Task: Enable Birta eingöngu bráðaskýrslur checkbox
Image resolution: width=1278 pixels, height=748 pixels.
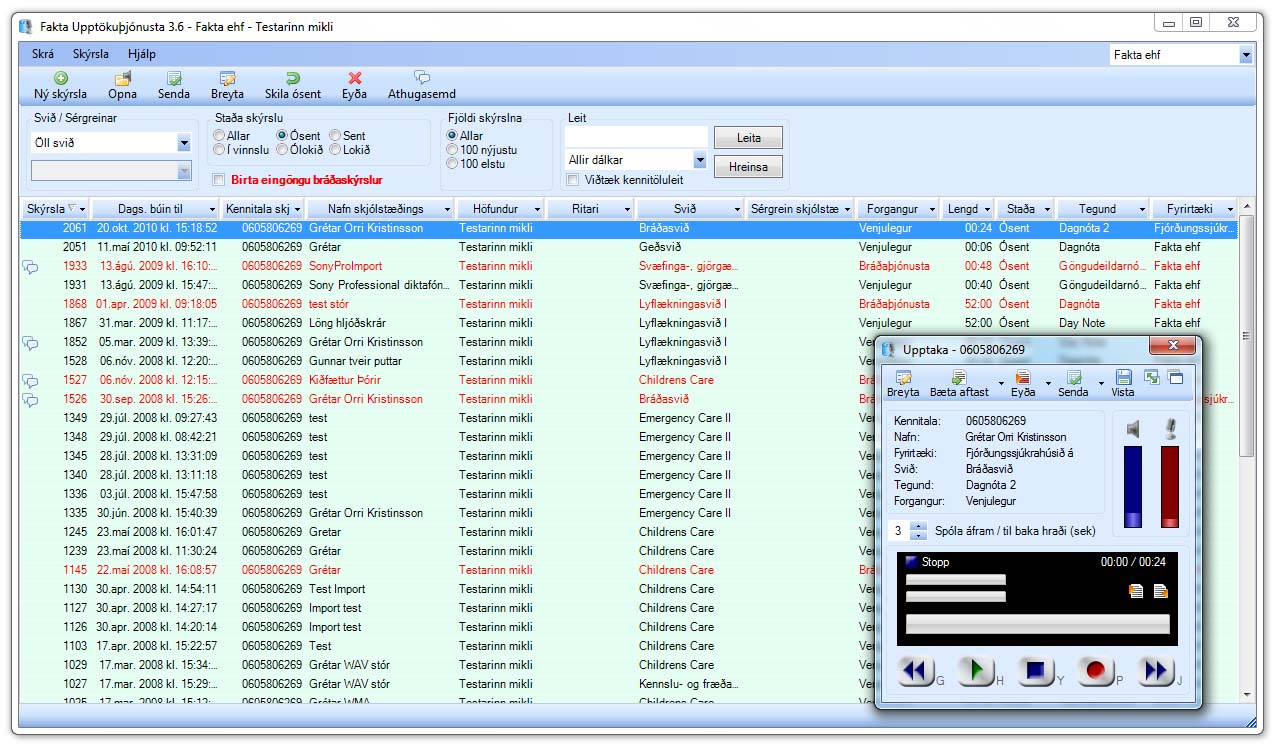Action: pos(219,180)
